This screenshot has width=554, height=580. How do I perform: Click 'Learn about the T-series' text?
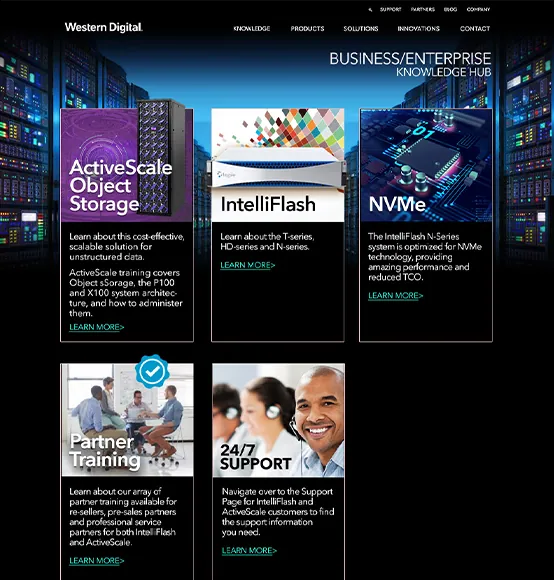pos(267,242)
